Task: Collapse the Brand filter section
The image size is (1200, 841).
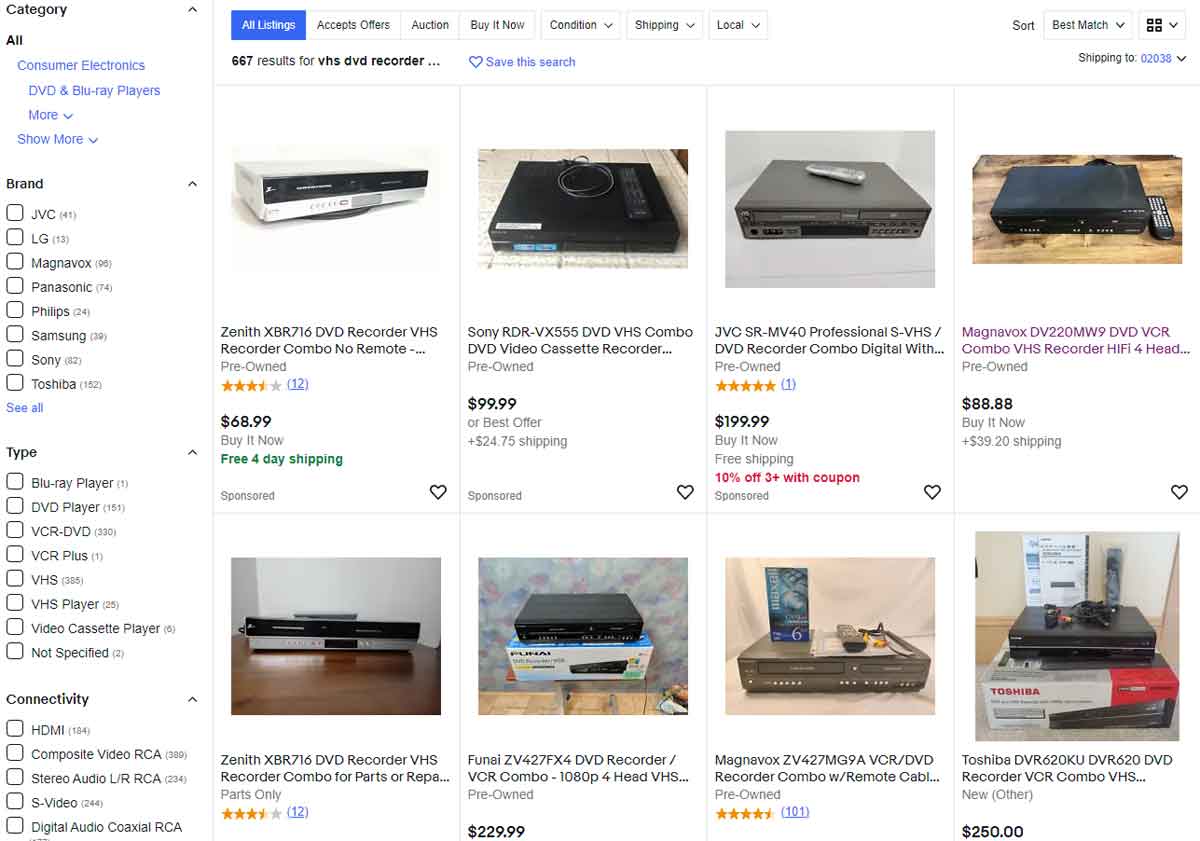Action: tap(193, 184)
